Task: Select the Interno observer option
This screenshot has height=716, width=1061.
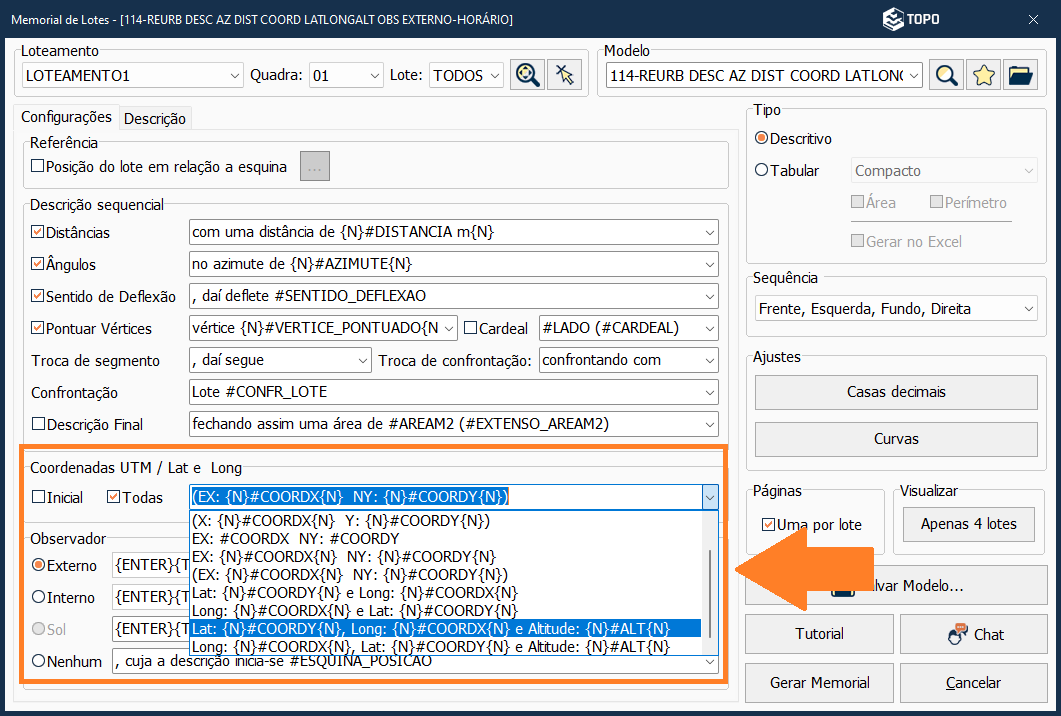Action: click(40, 598)
